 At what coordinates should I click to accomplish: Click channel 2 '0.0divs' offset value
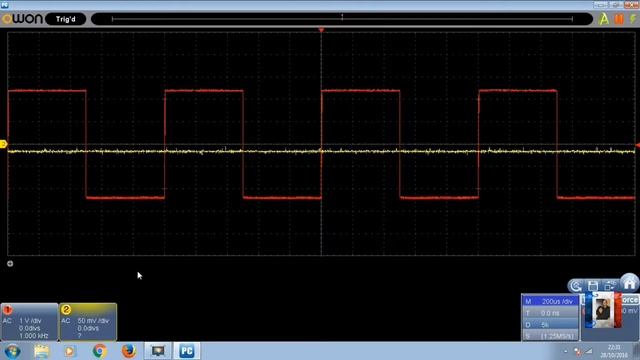pyautogui.click(x=88, y=328)
